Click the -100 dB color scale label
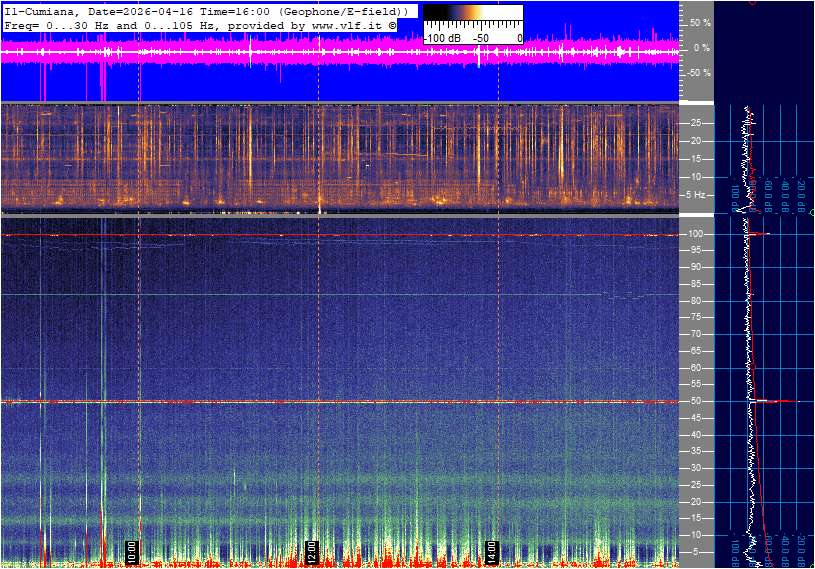The height and width of the screenshot is (569, 815). [442, 38]
